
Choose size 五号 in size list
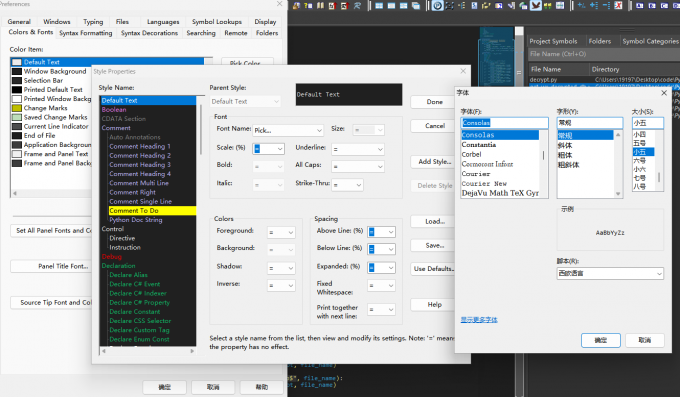(640, 143)
